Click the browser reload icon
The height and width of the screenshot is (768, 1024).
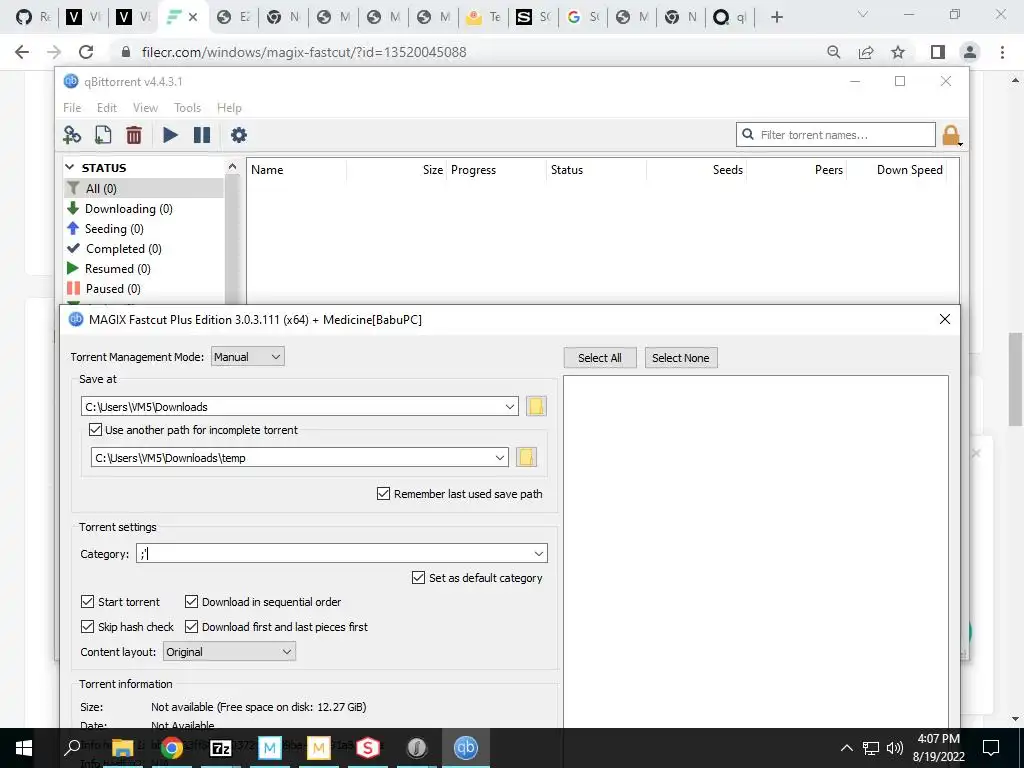coord(86,52)
